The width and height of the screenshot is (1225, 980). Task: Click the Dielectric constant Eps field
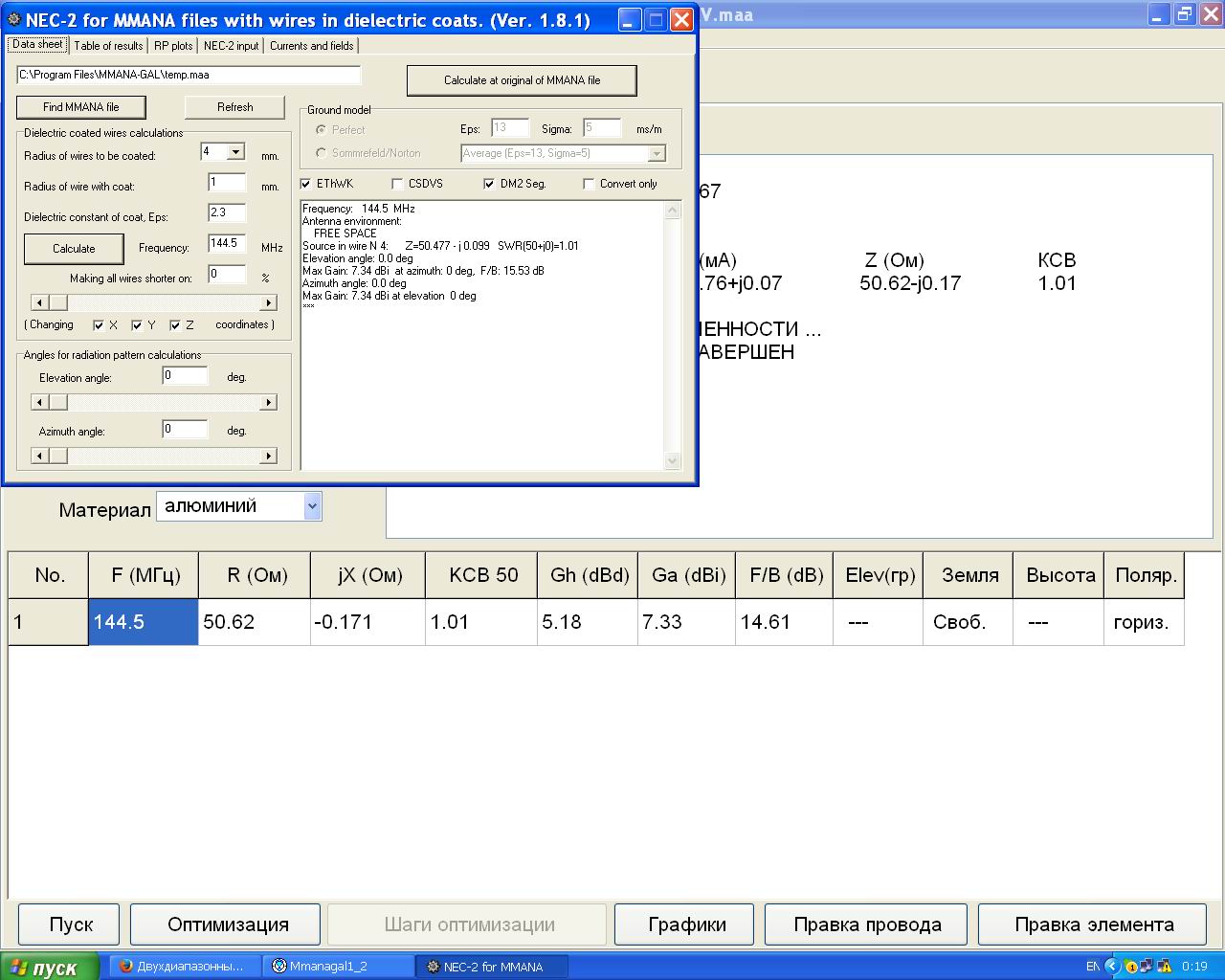(227, 213)
